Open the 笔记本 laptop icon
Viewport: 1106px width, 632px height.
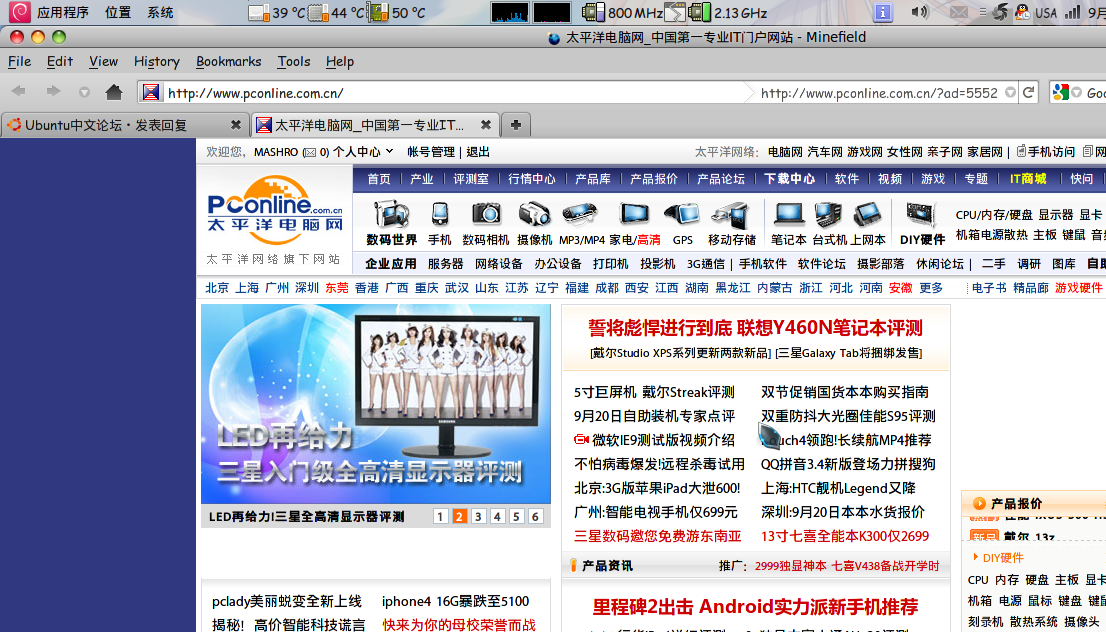(x=788, y=214)
